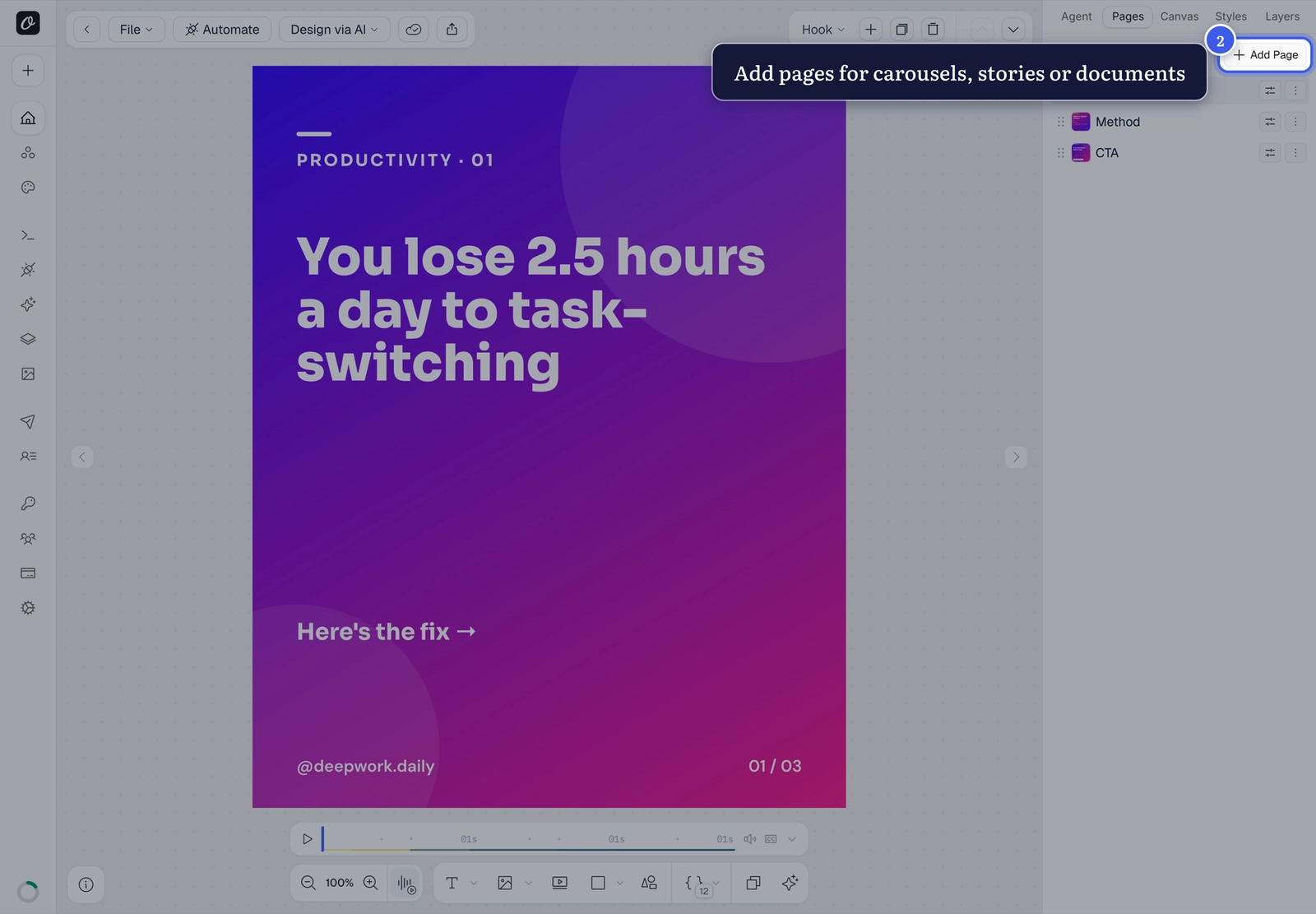Image resolution: width=1316 pixels, height=914 pixels.
Task: Add a page using the plus beside Hook
Action: tap(870, 30)
